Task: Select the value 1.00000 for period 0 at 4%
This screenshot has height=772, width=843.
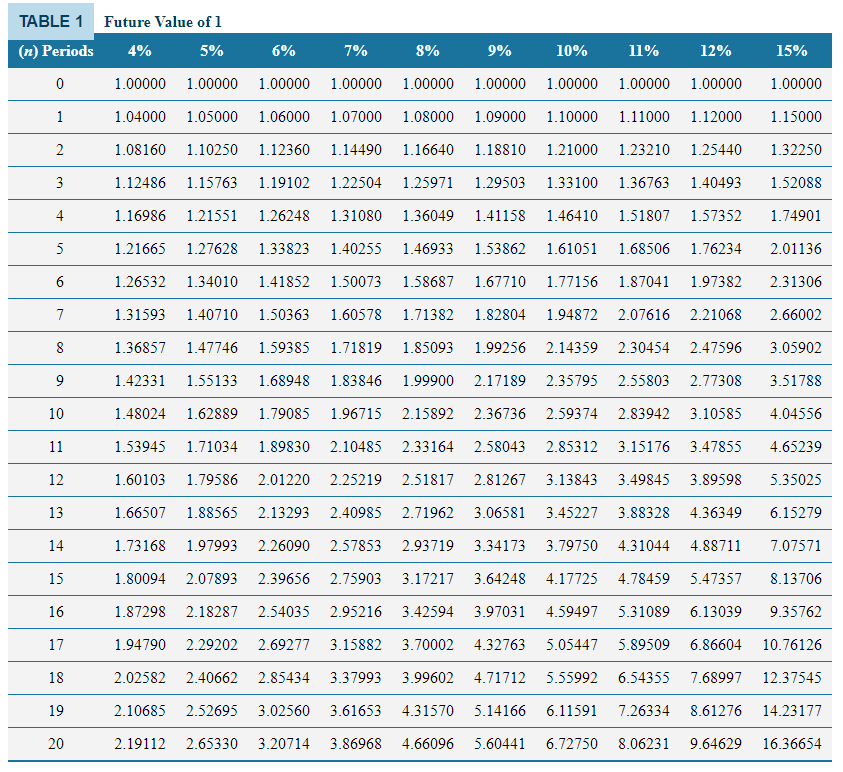Action: tap(140, 84)
